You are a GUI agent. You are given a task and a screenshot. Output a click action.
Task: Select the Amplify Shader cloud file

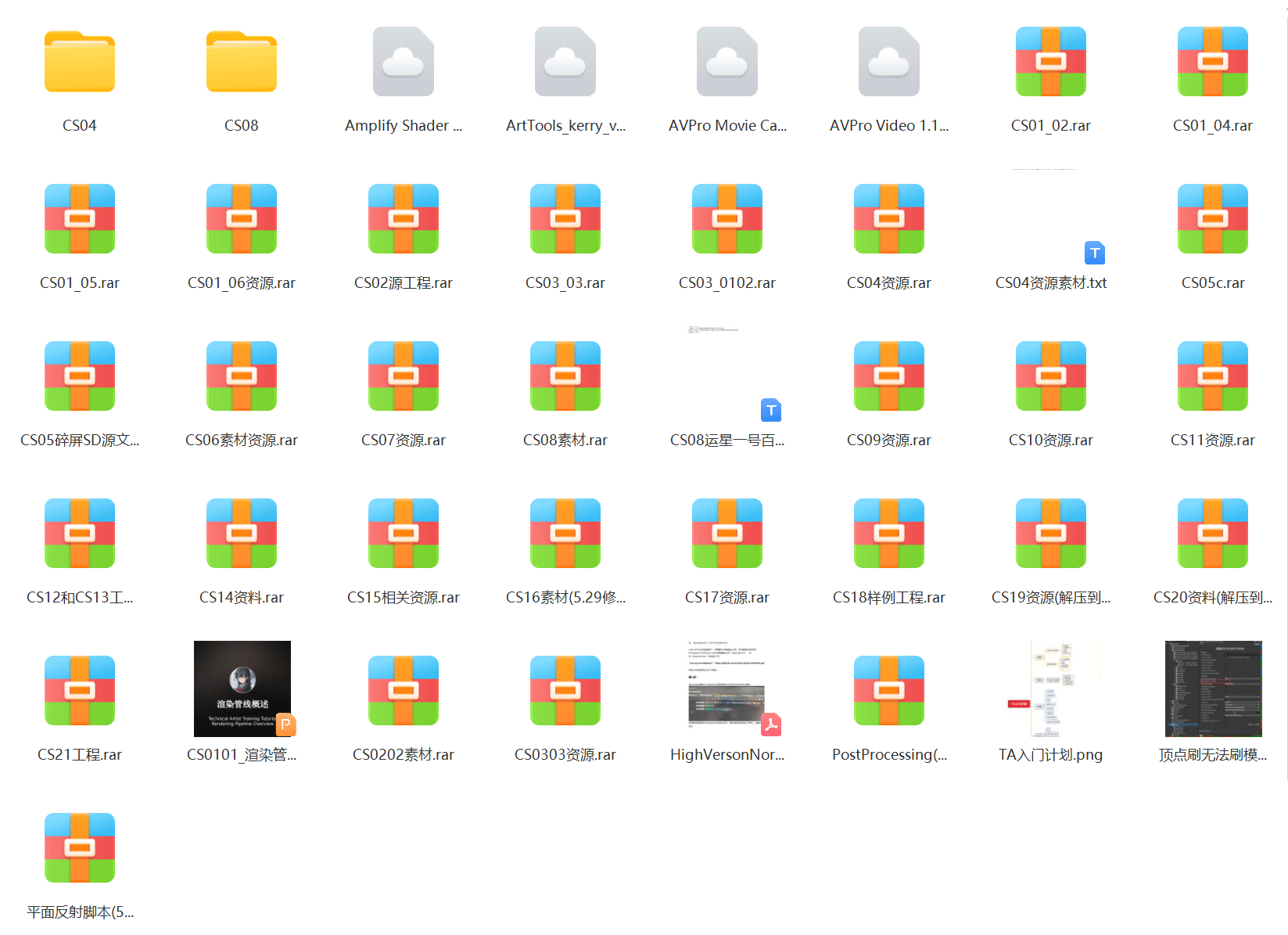tap(403, 63)
